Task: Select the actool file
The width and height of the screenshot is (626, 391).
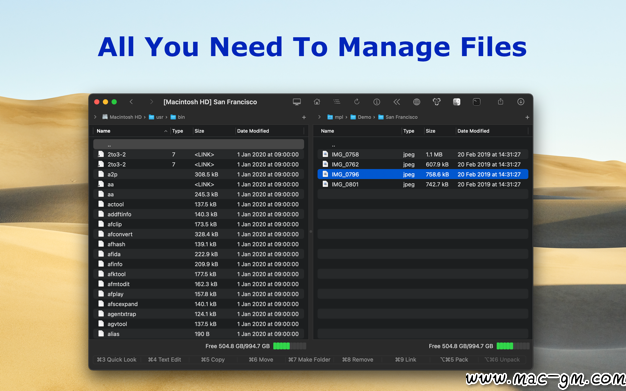Action: [x=198, y=204]
